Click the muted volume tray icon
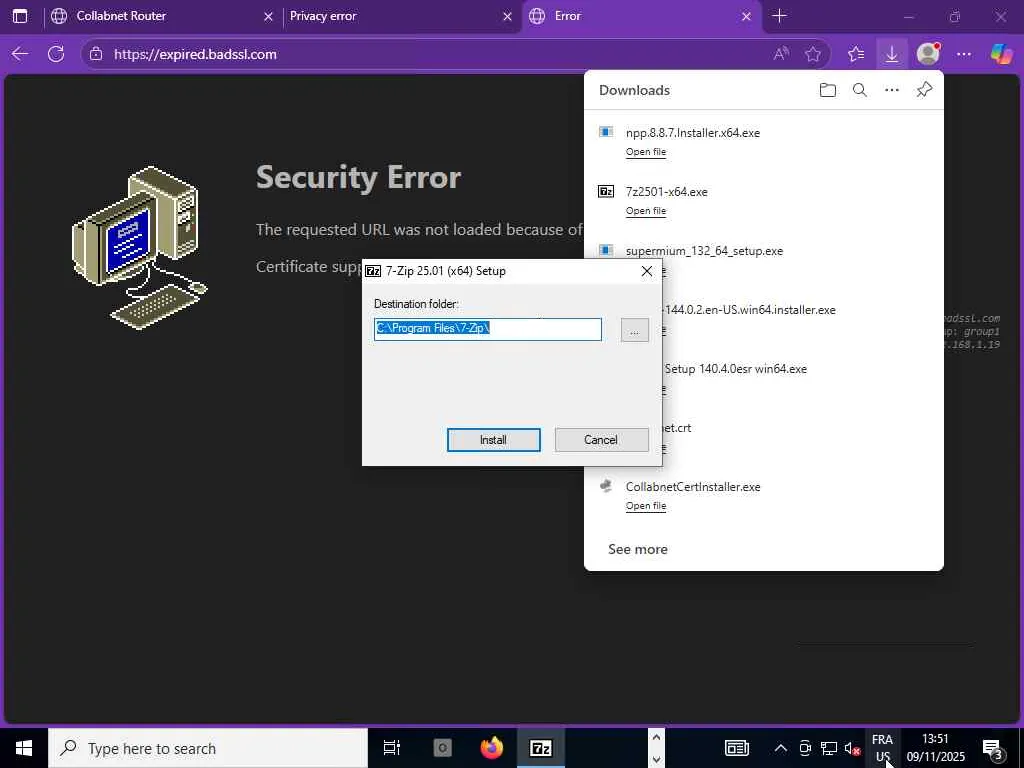The width and height of the screenshot is (1024, 768). click(852, 748)
